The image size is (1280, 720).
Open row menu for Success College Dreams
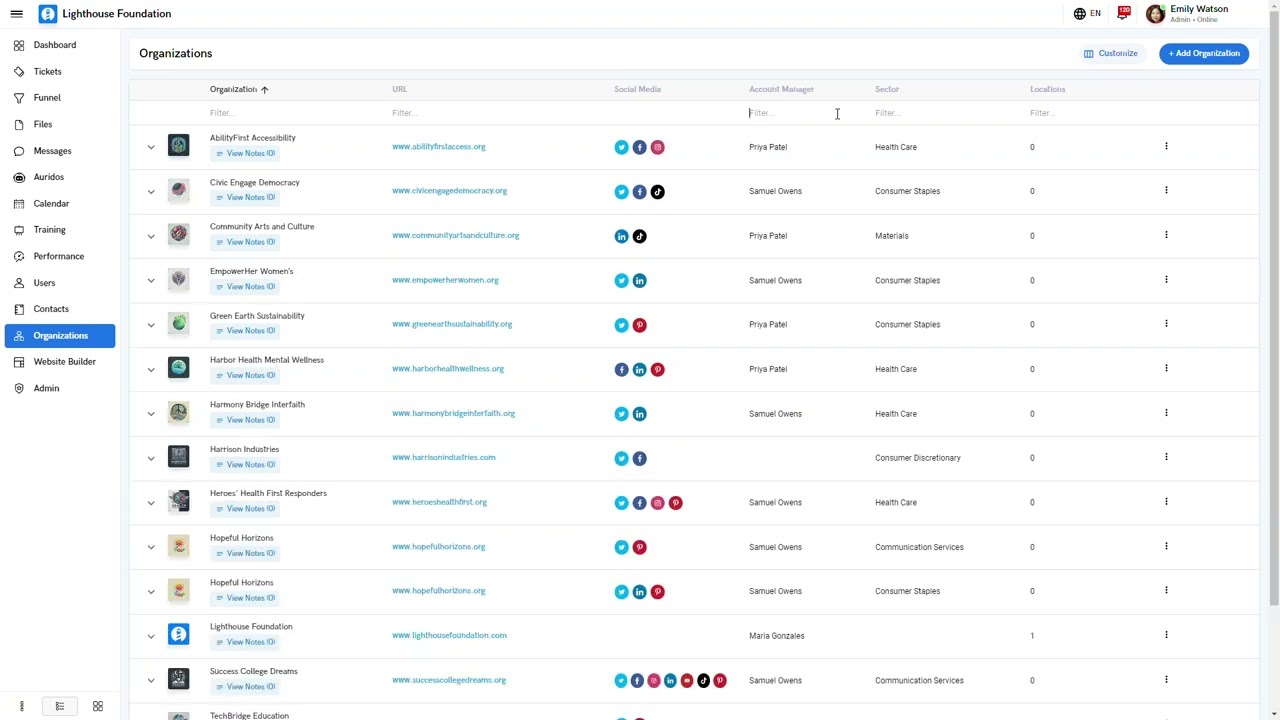(1166, 679)
